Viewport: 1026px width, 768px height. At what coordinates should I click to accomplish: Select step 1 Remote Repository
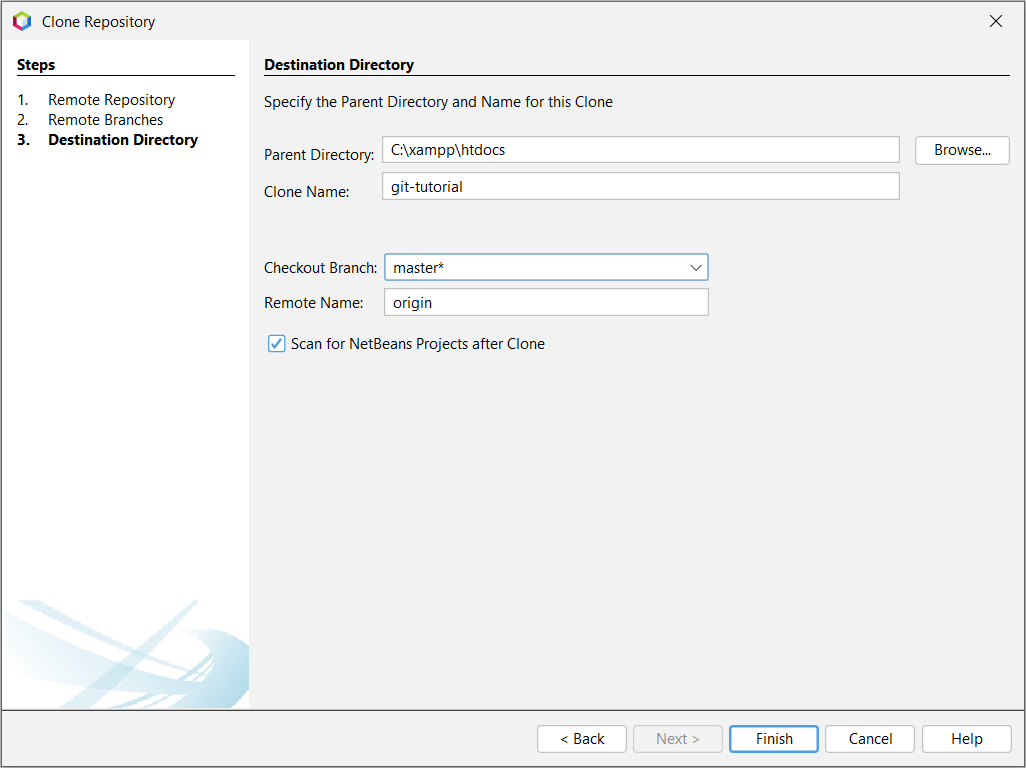click(x=111, y=100)
